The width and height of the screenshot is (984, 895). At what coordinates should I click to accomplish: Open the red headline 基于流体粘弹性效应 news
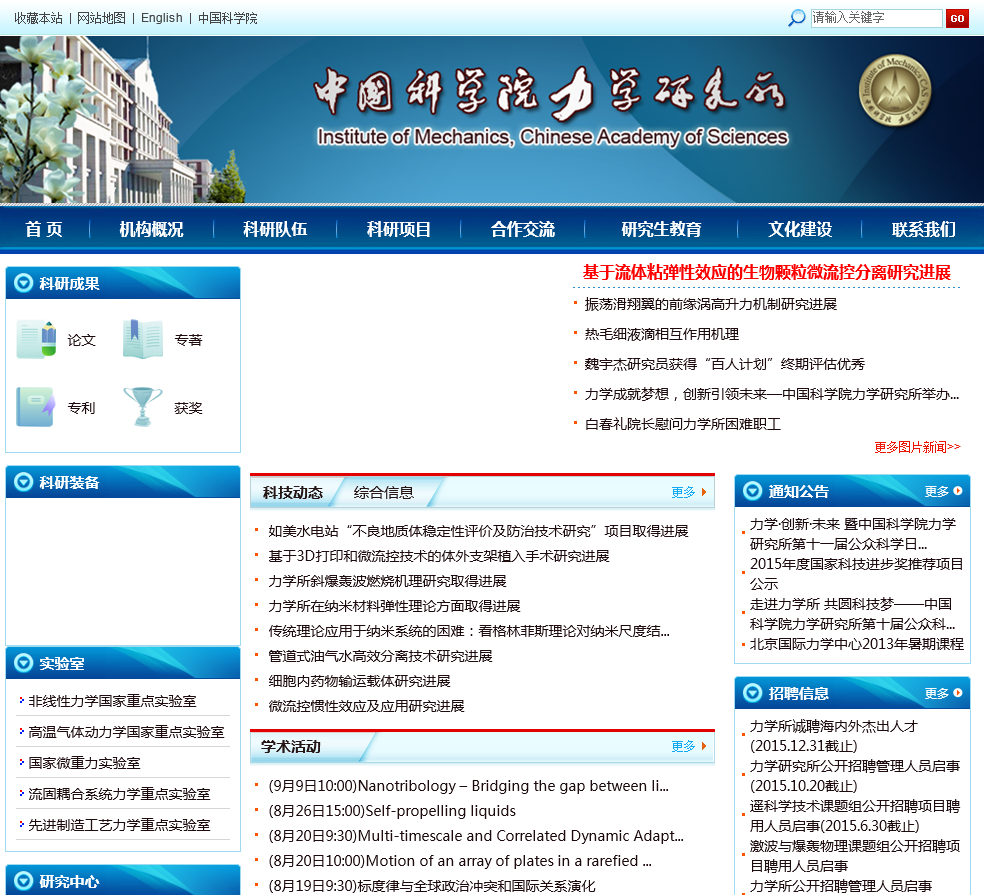[766, 272]
